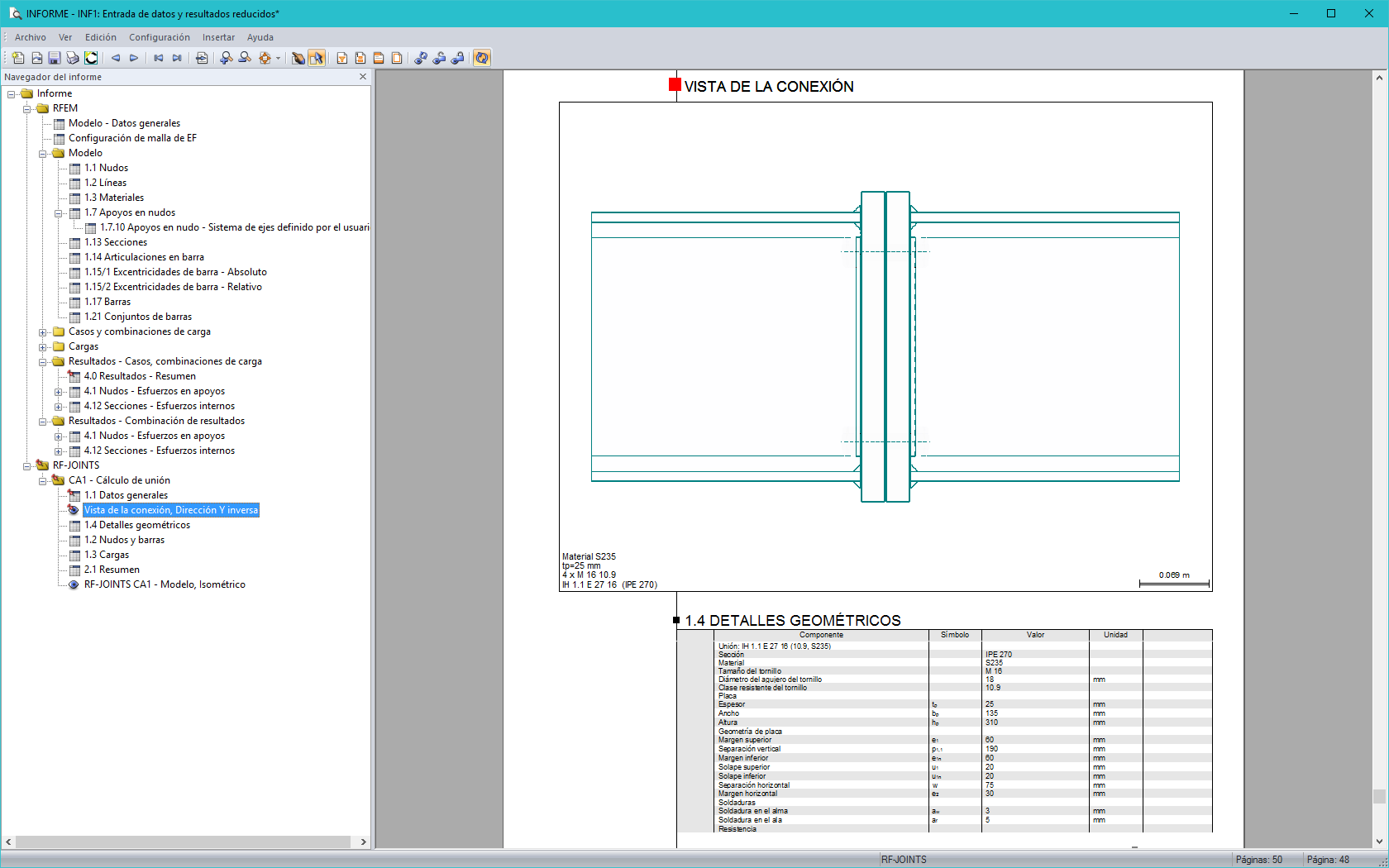Select 1.3 Materiales tree item
1389x868 pixels.
pyautogui.click(x=114, y=198)
